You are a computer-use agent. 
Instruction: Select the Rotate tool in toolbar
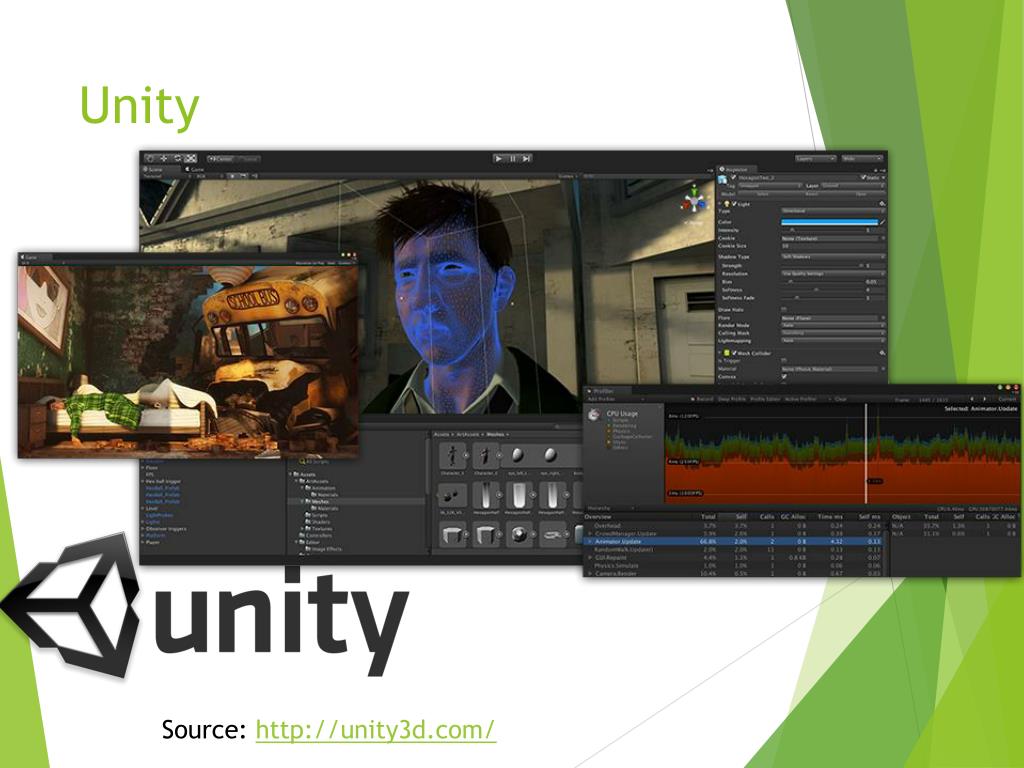click(178, 159)
